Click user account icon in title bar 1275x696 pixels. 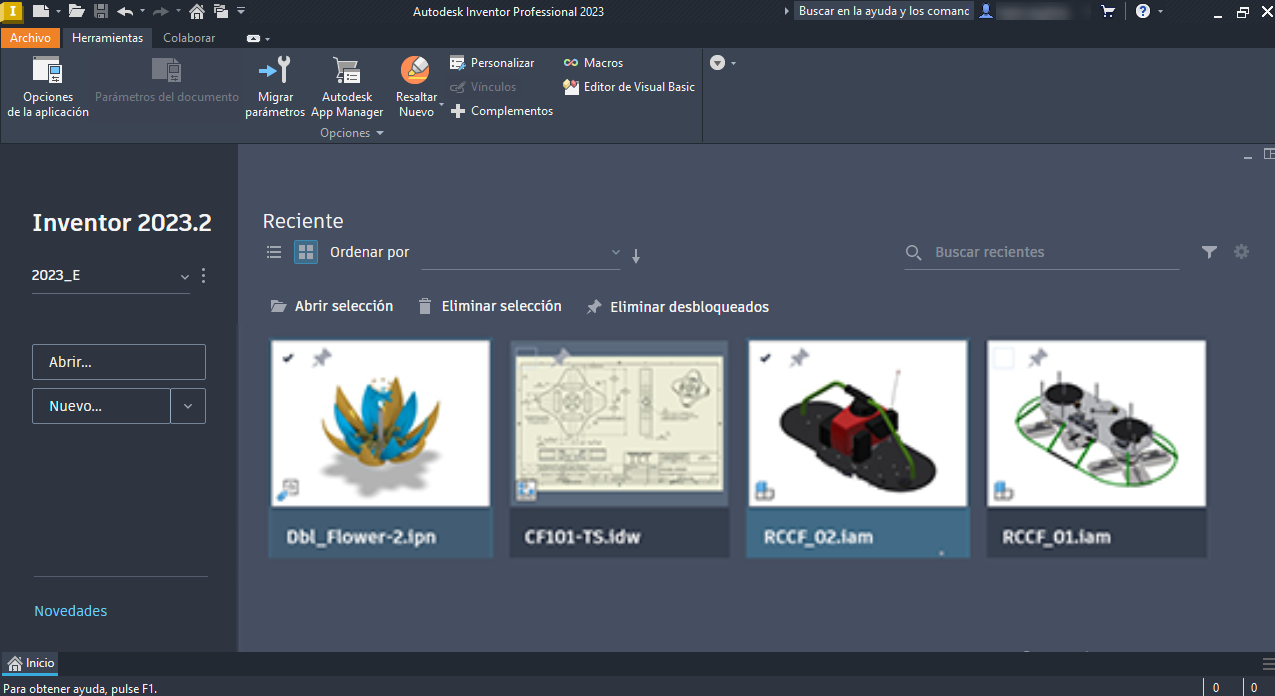(x=987, y=11)
